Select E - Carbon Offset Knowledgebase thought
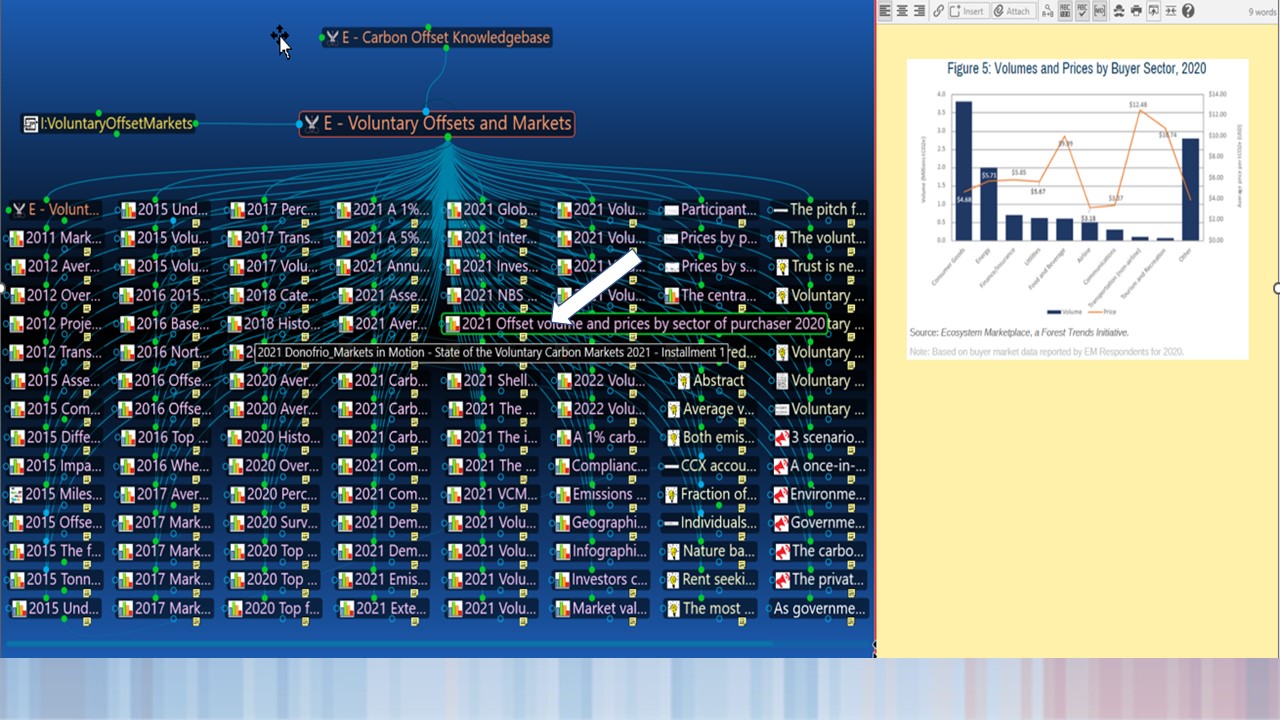Screen dimensions: 1280x720 point(438,38)
